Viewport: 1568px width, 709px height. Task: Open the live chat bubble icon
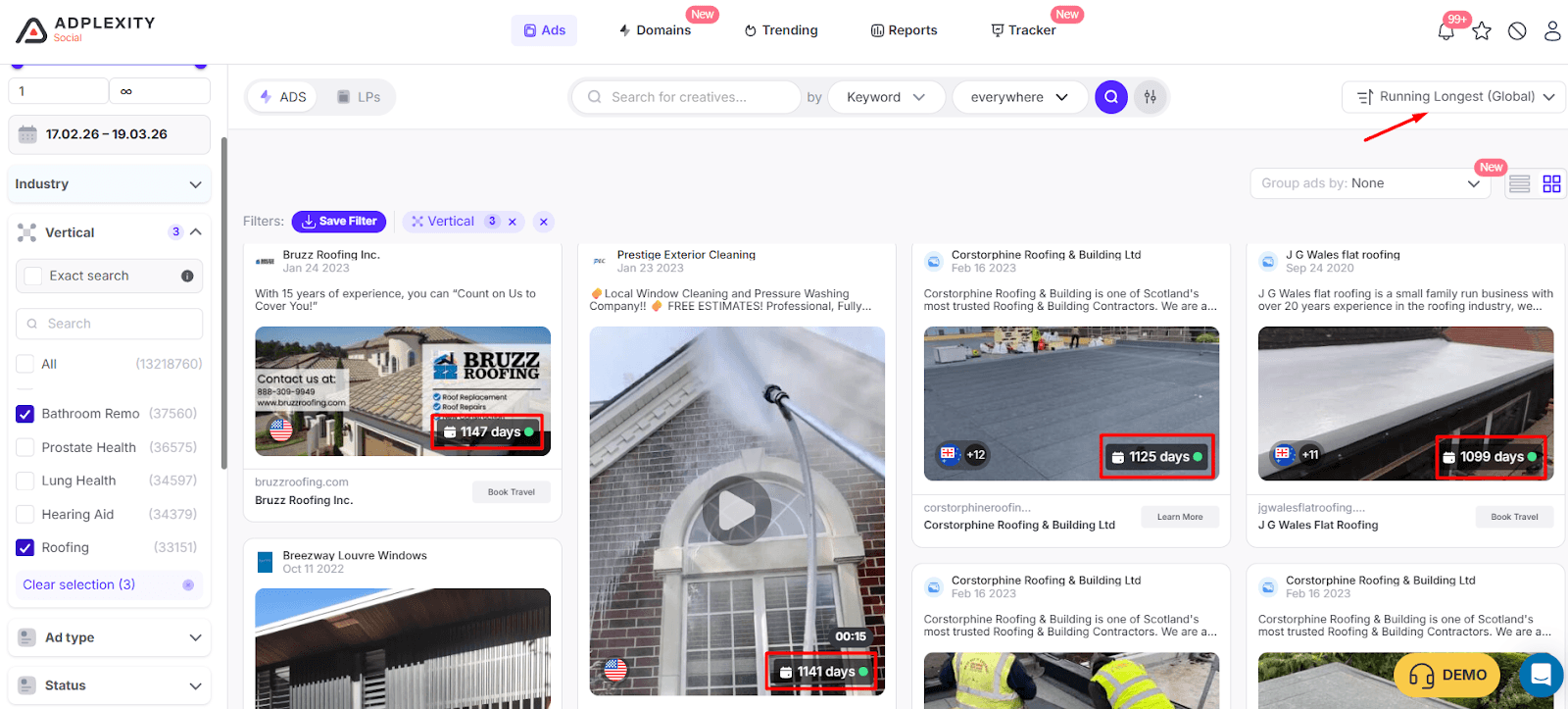[x=1542, y=675]
